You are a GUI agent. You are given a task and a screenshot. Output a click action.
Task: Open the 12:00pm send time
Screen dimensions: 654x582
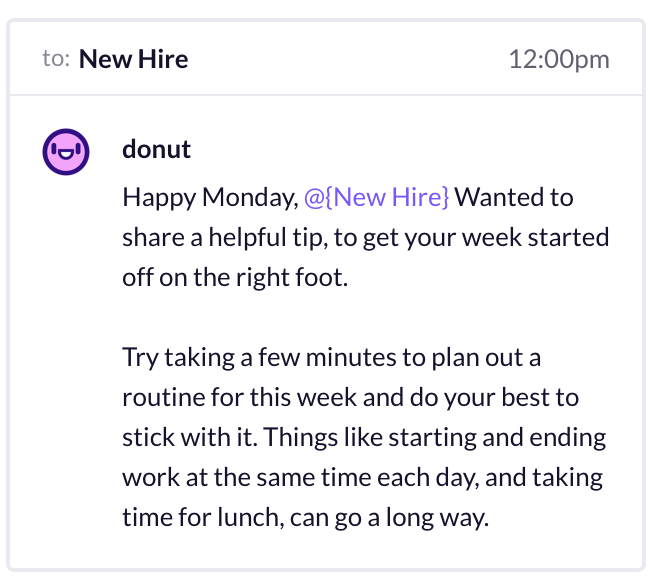click(x=559, y=59)
